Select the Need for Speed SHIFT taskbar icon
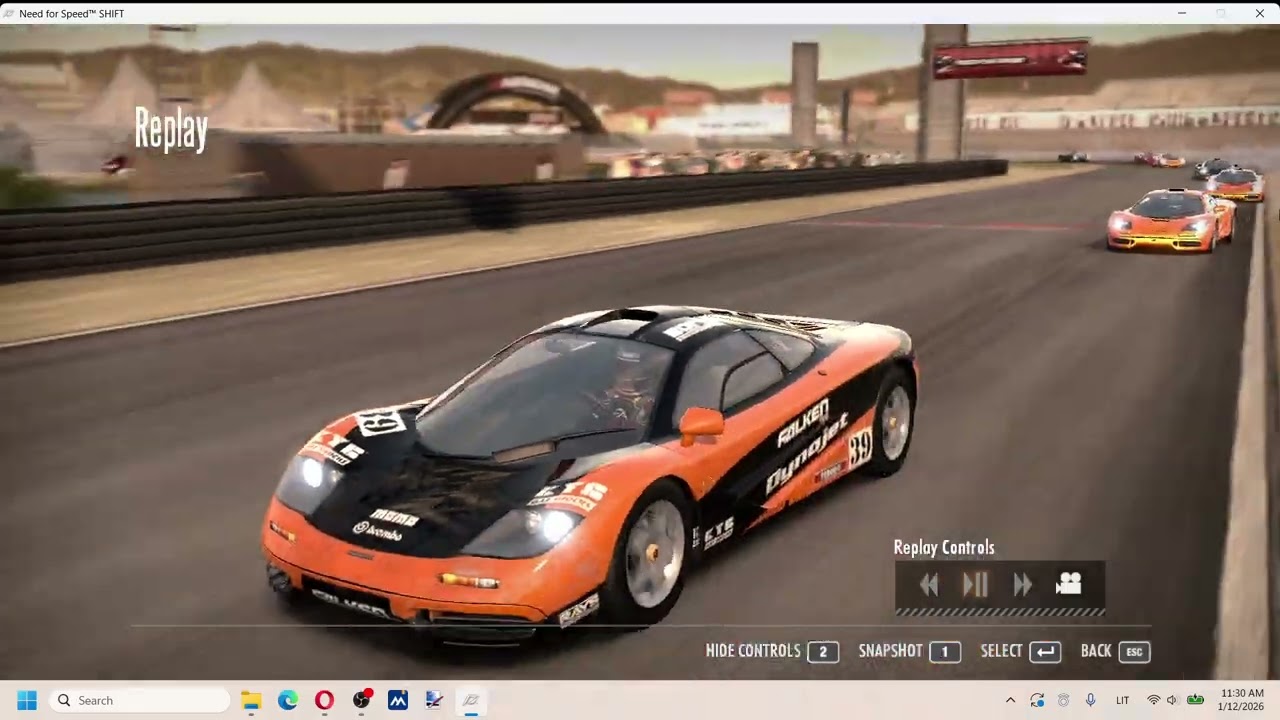 point(471,701)
